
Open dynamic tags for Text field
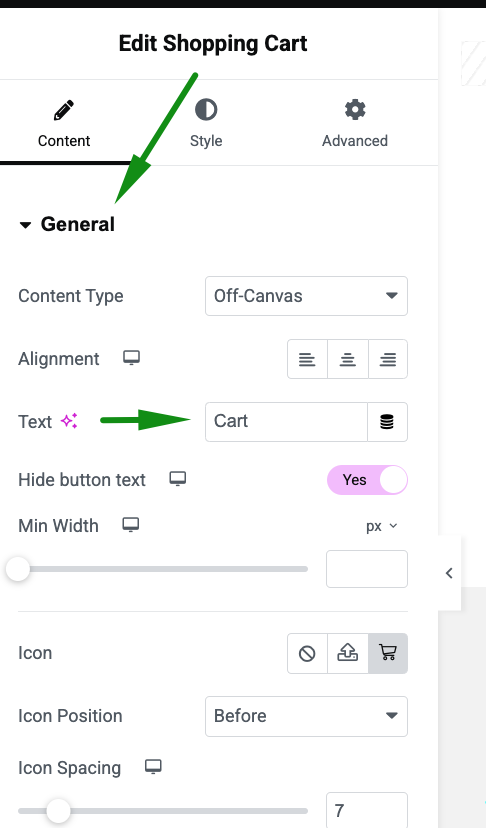[387, 422]
